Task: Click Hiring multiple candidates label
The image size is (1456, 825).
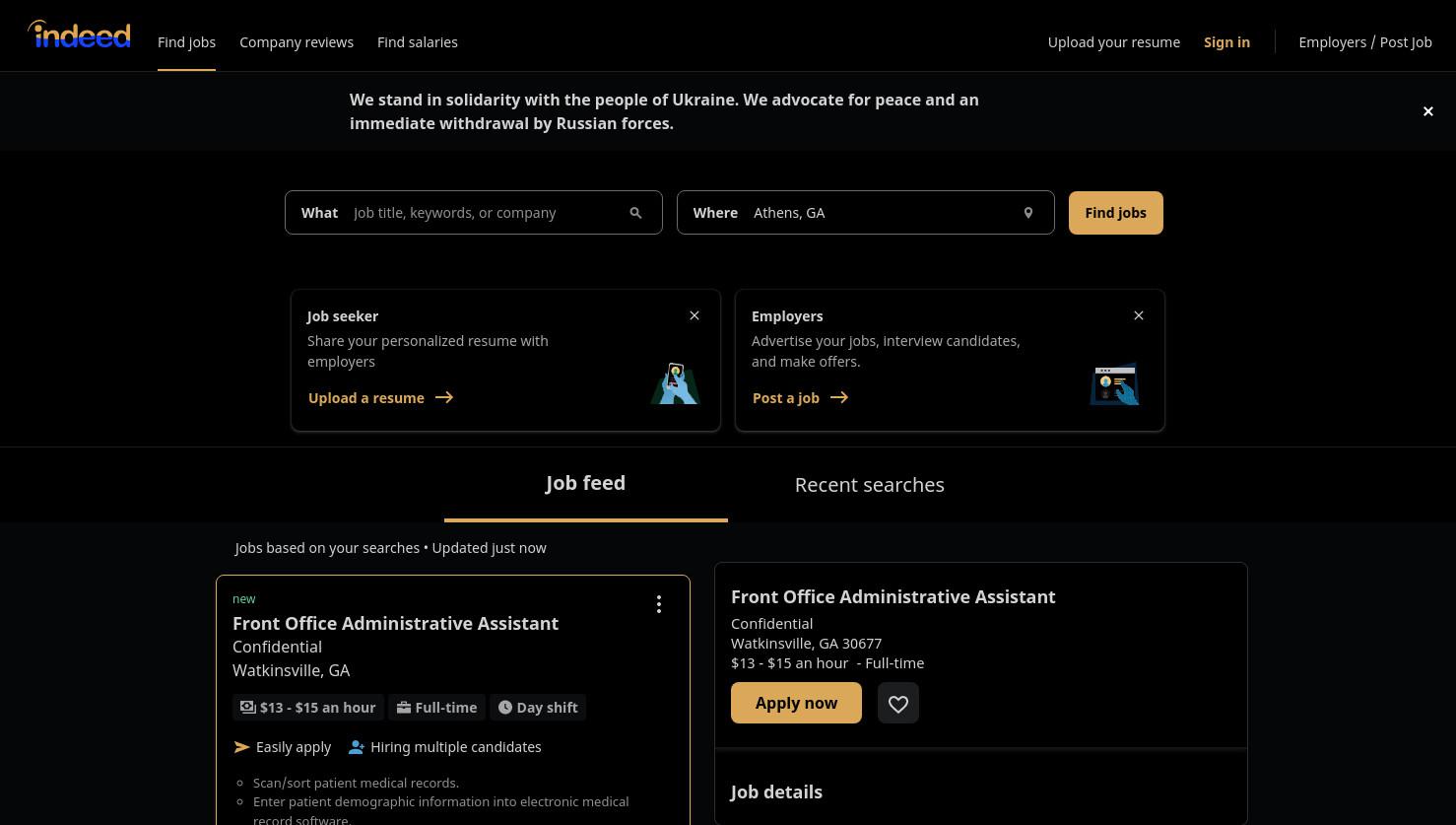Action: coord(456,747)
